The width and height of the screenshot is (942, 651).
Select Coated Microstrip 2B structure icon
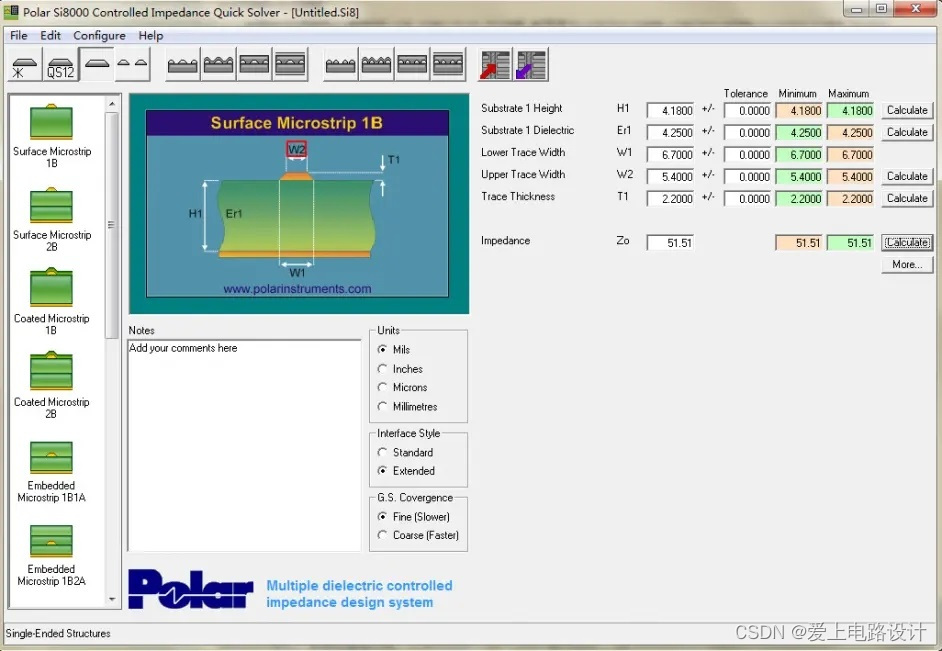click(x=52, y=372)
